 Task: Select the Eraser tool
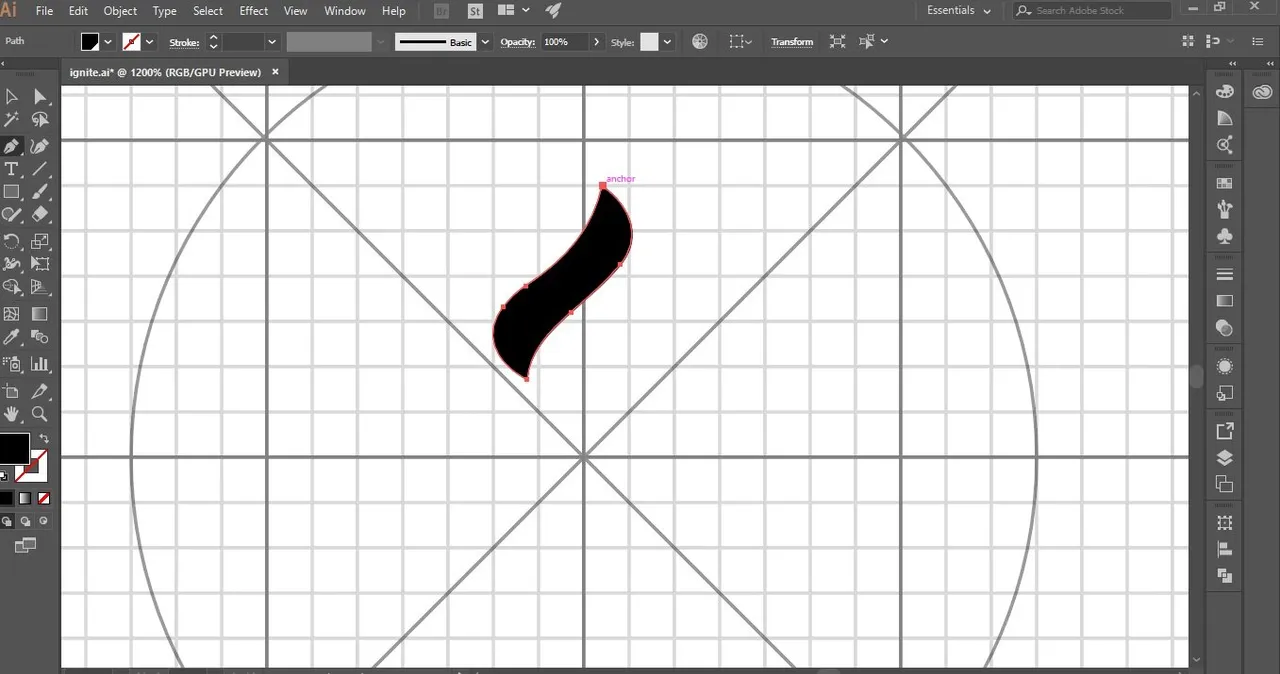(x=40, y=214)
